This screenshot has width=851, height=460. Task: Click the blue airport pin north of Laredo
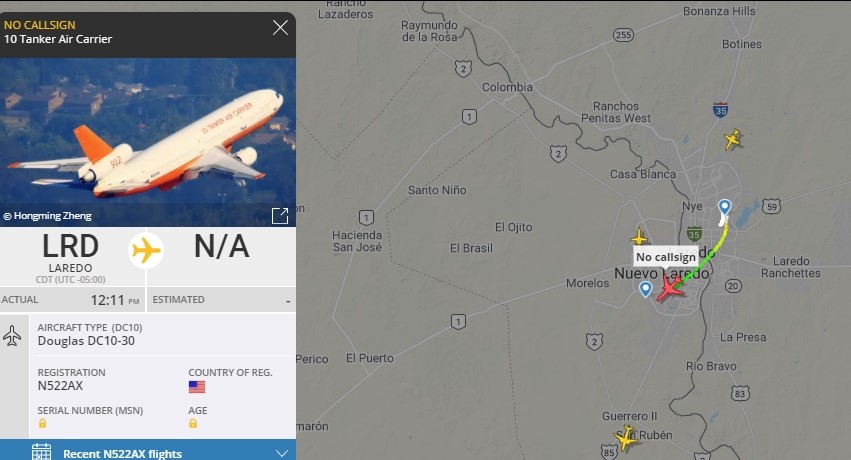point(725,208)
